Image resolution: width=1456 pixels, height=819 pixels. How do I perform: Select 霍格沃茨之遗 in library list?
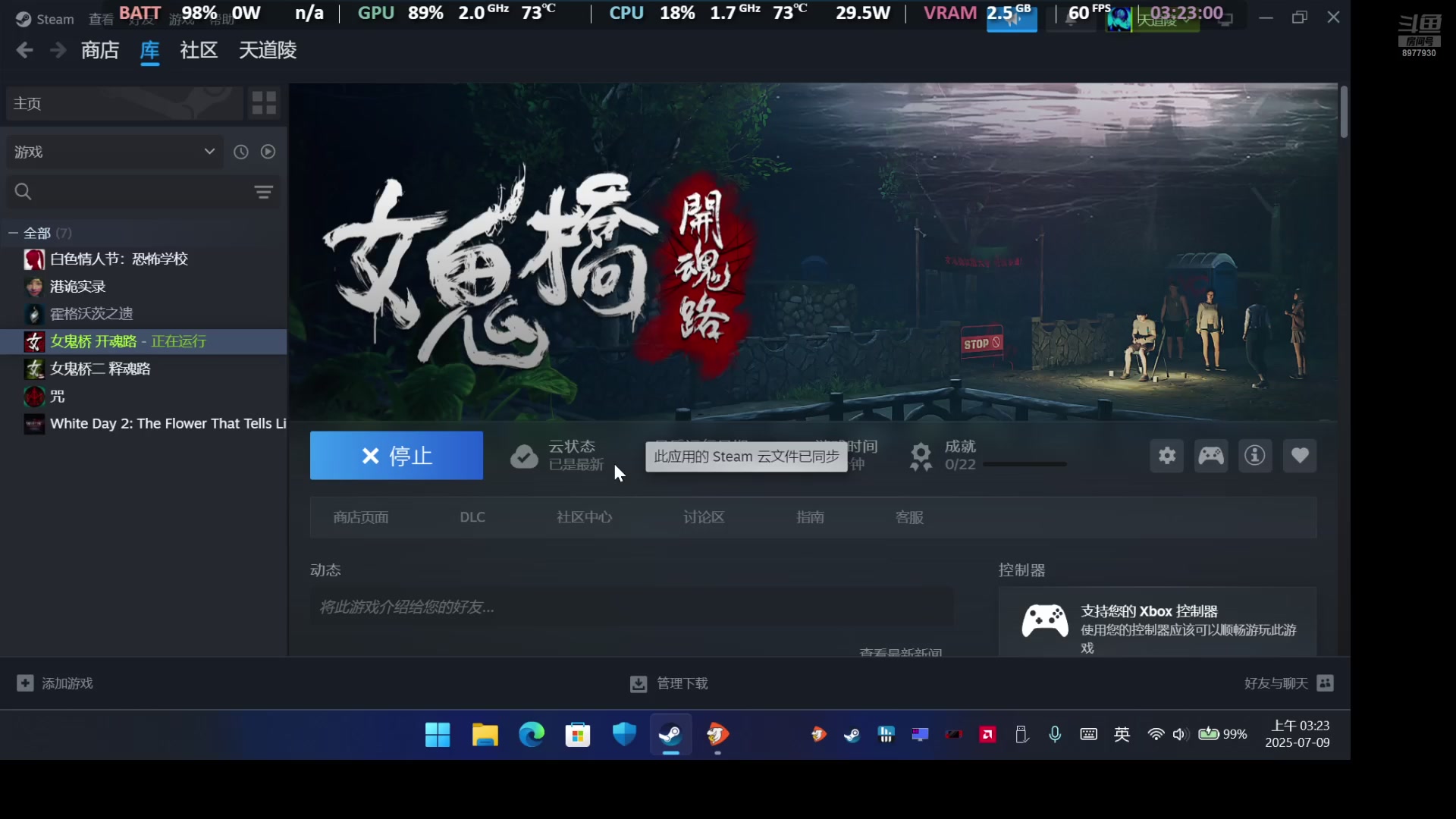pos(144,314)
